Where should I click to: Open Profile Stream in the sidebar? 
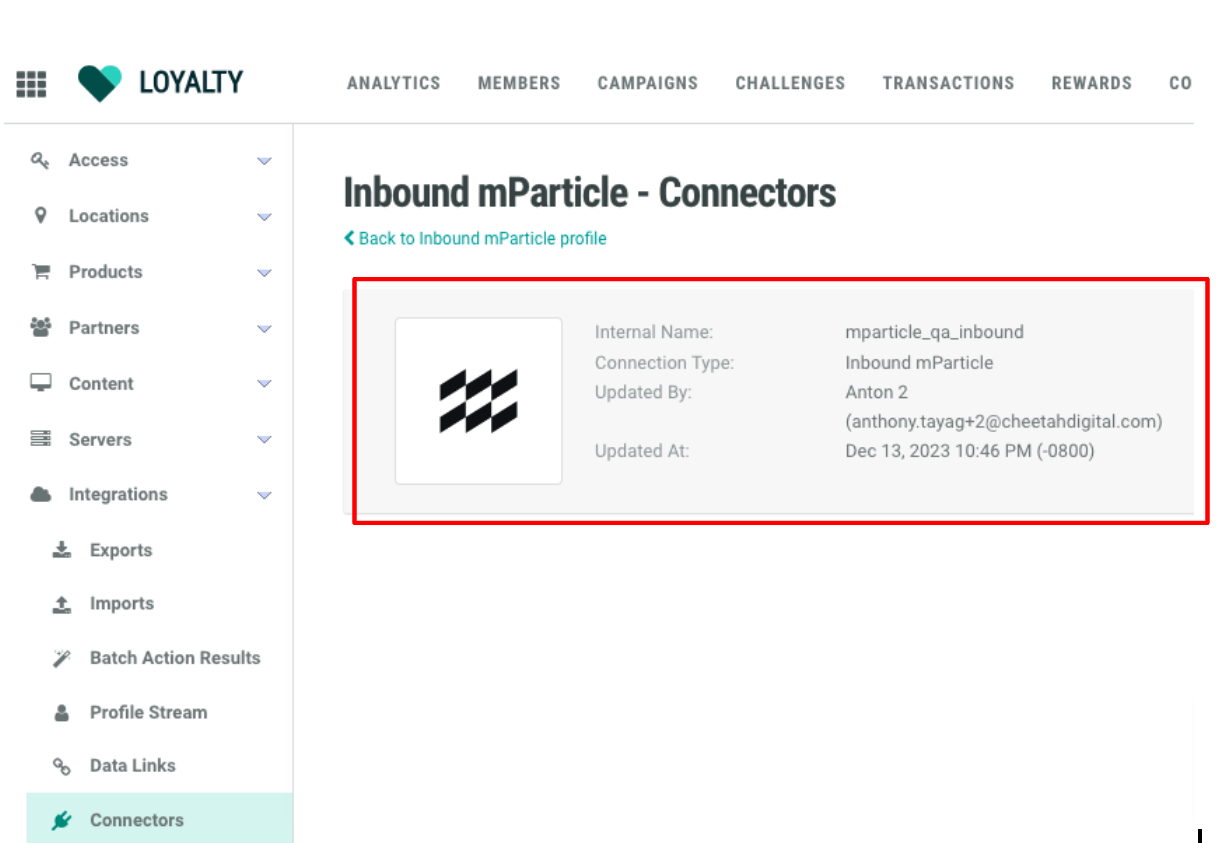tap(149, 712)
